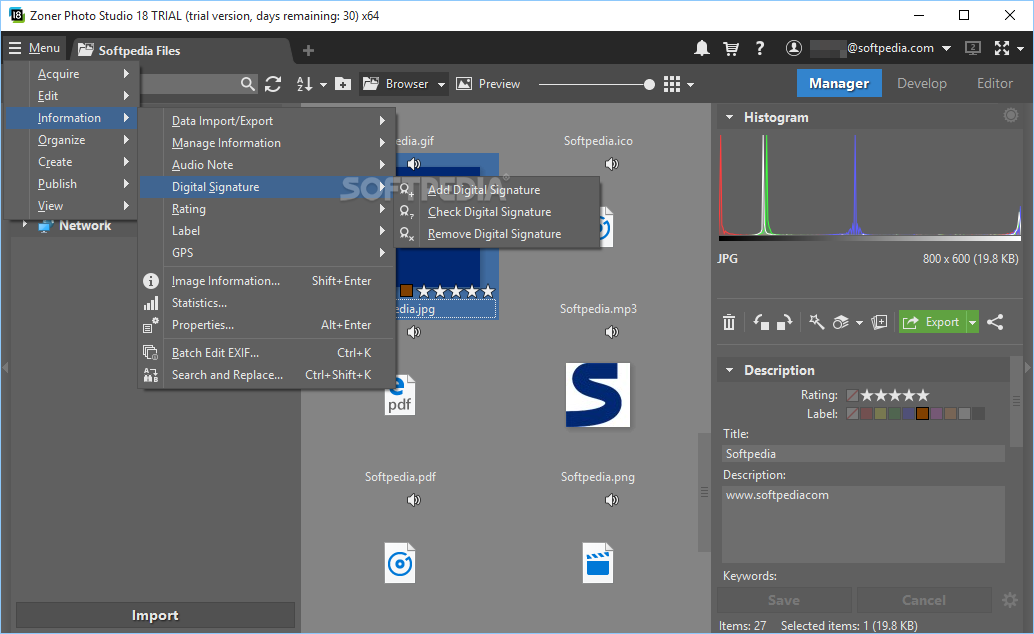The width and height of the screenshot is (1034, 634).
Task: Create a new folder with plus icon
Action: 343,84
